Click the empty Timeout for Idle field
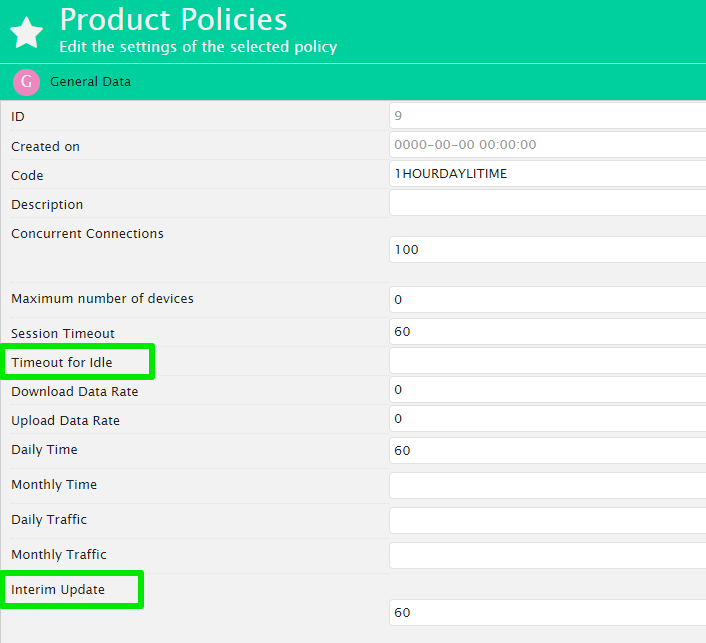This screenshot has width=706, height=643. 547,361
